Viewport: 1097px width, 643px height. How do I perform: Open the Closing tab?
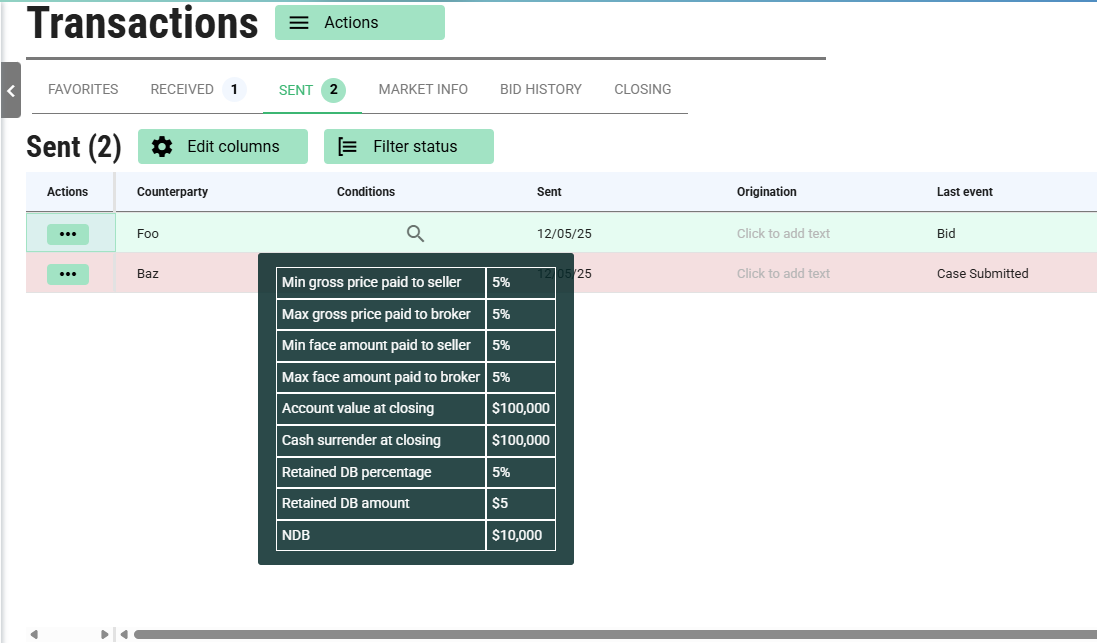(642, 90)
